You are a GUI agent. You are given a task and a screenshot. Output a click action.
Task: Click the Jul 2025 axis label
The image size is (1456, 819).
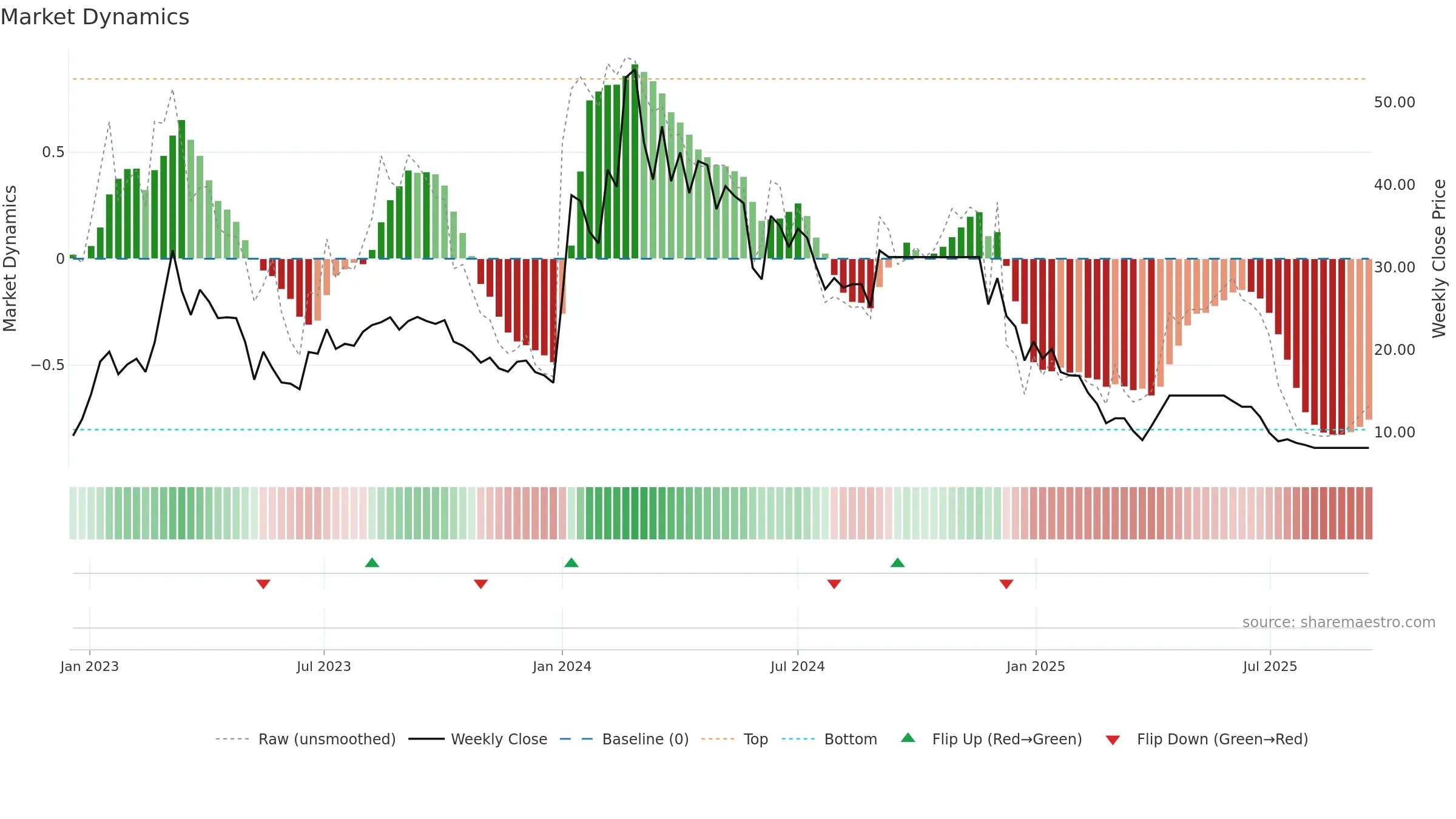pos(1270,666)
